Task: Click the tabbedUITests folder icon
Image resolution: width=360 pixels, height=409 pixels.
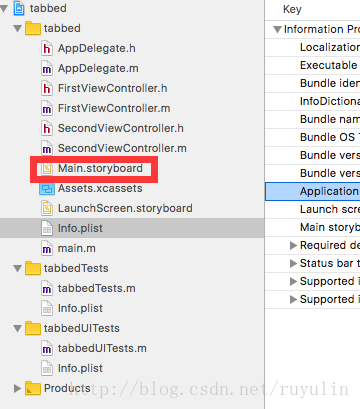Action: coord(33,328)
